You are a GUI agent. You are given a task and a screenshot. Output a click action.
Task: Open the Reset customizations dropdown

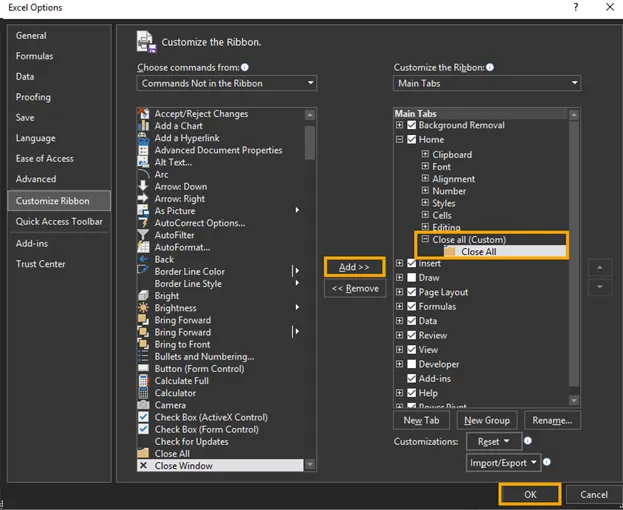click(493, 441)
